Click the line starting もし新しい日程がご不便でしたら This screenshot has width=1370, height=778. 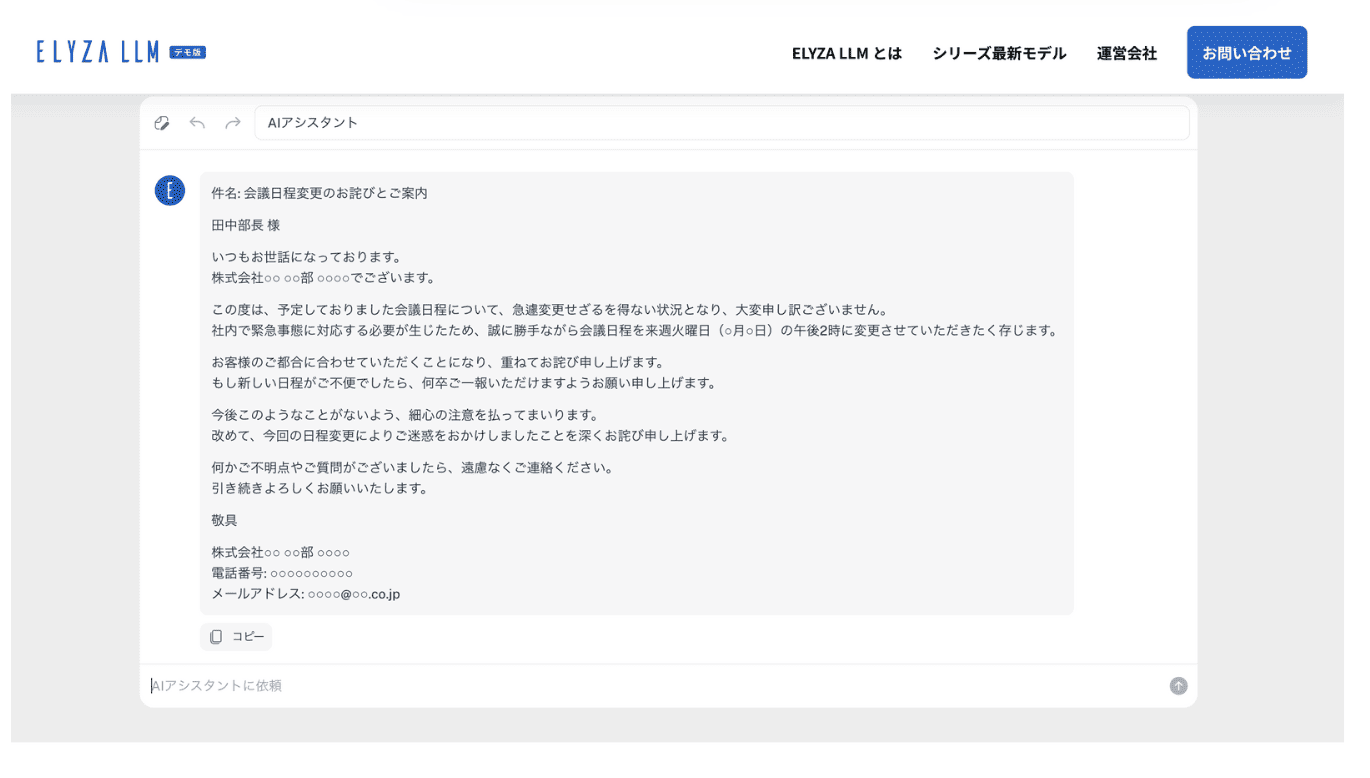(x=465, y=383)
